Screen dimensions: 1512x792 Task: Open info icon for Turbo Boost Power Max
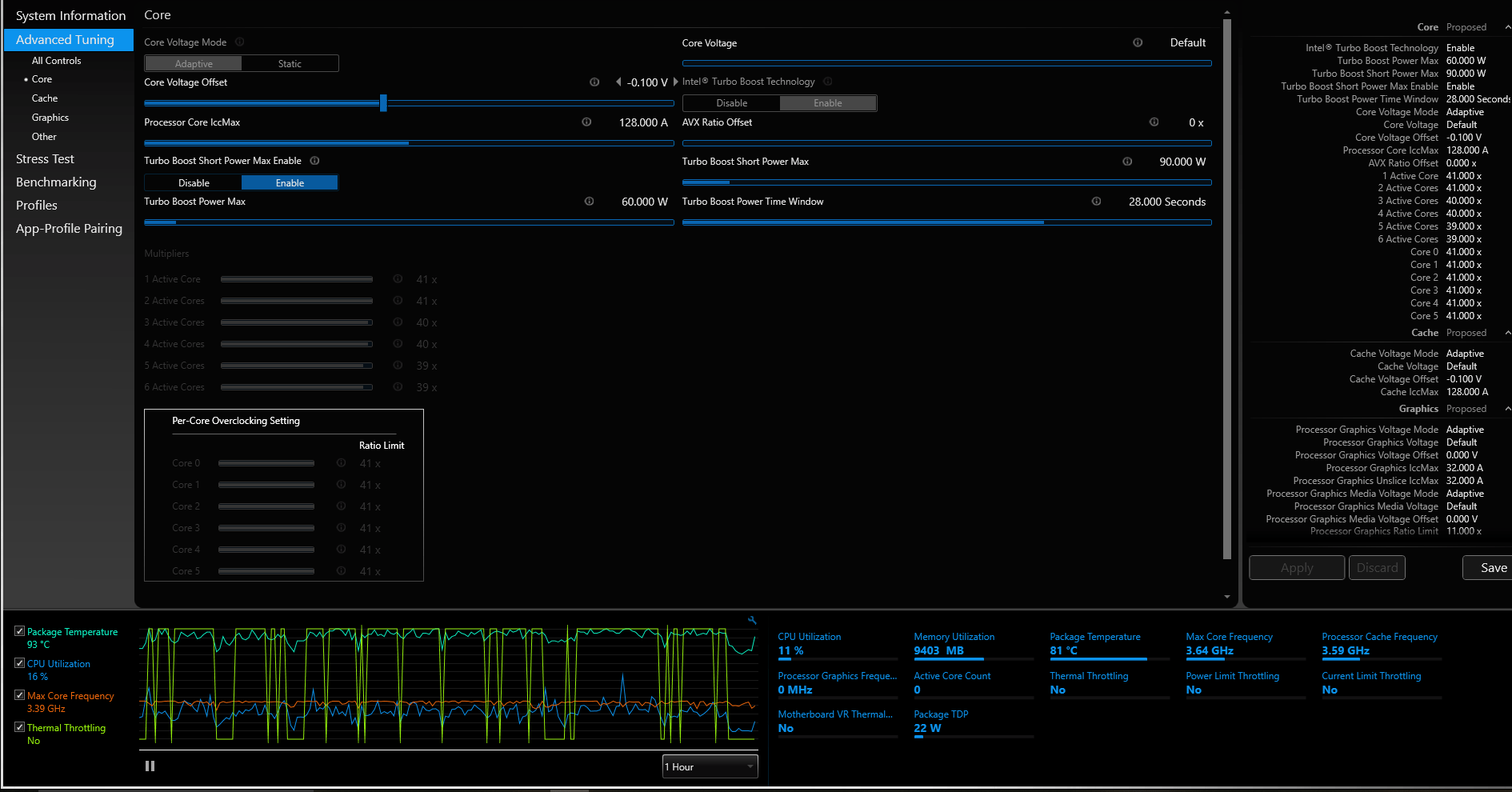pos(589,202)
